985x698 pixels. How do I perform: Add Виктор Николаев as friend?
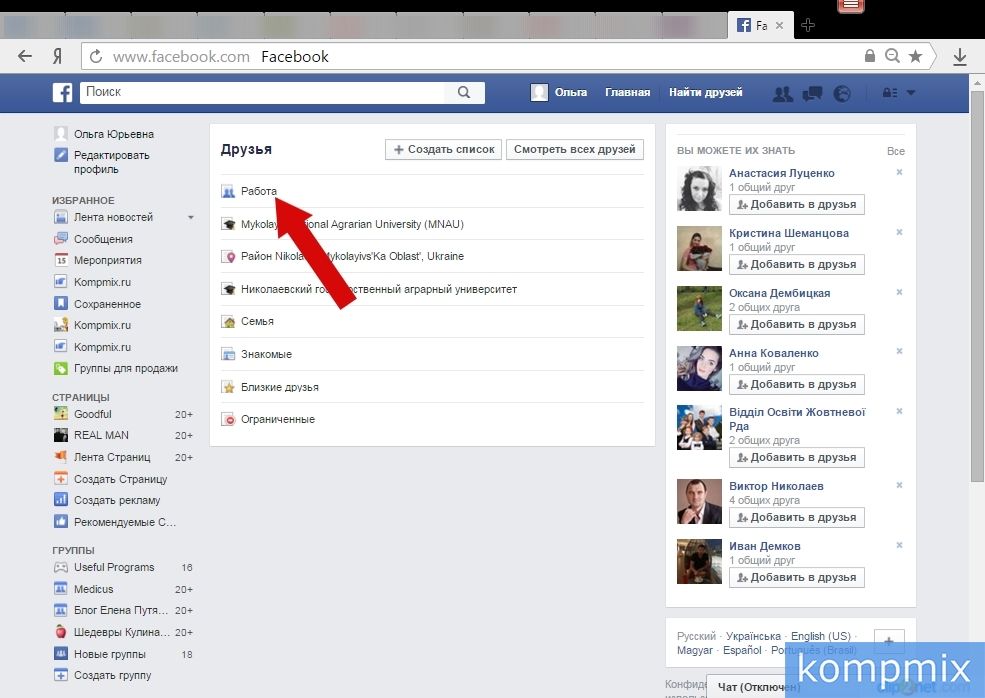[x=797, y=518]
